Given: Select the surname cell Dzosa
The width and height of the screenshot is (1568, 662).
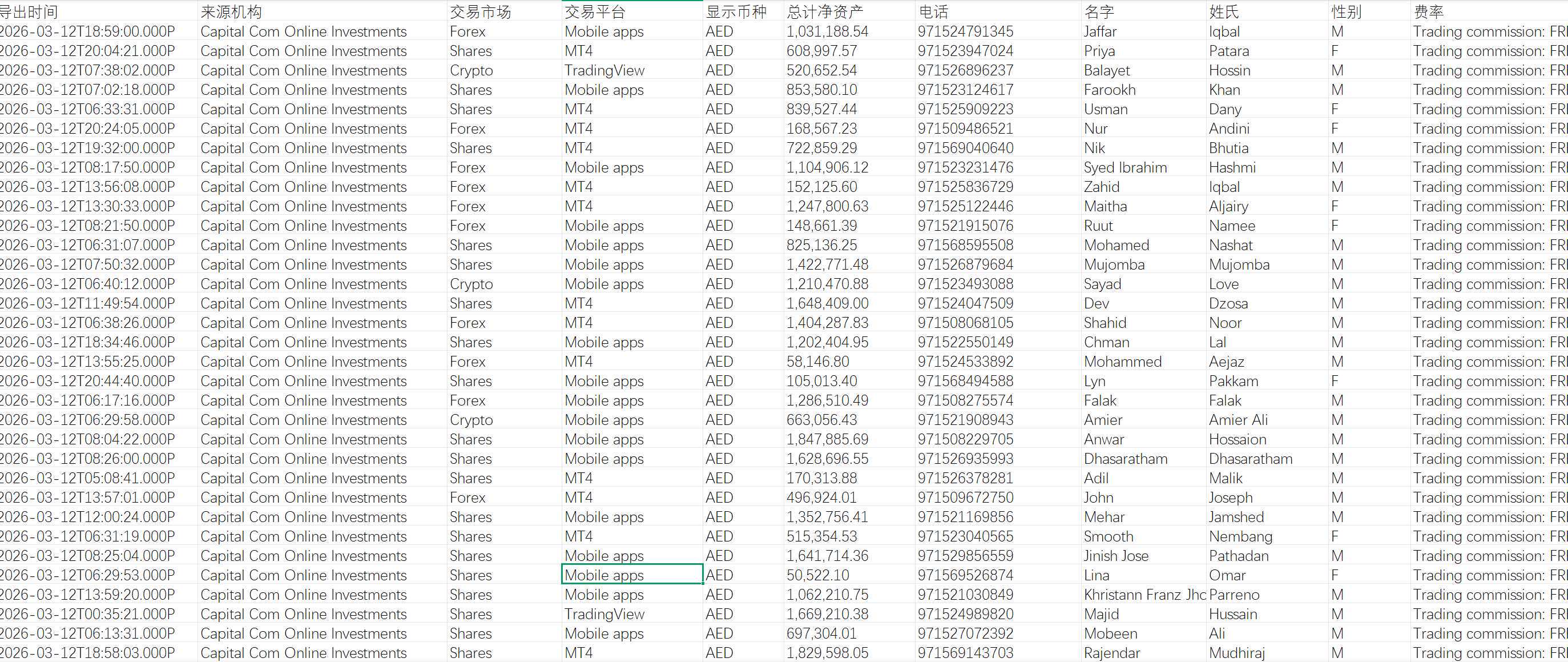Looking at the screenshot, I should [1267, 304].
